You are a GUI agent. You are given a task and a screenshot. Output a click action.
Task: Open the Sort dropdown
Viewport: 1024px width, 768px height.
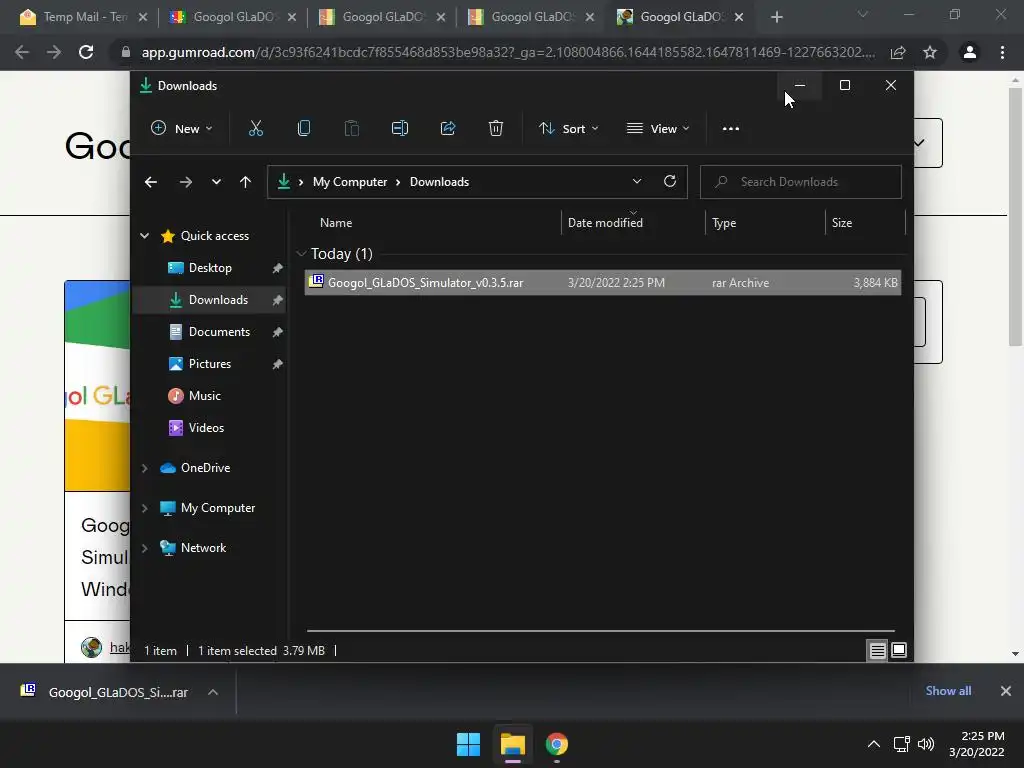pyautogui.click(x=568, y=129)
